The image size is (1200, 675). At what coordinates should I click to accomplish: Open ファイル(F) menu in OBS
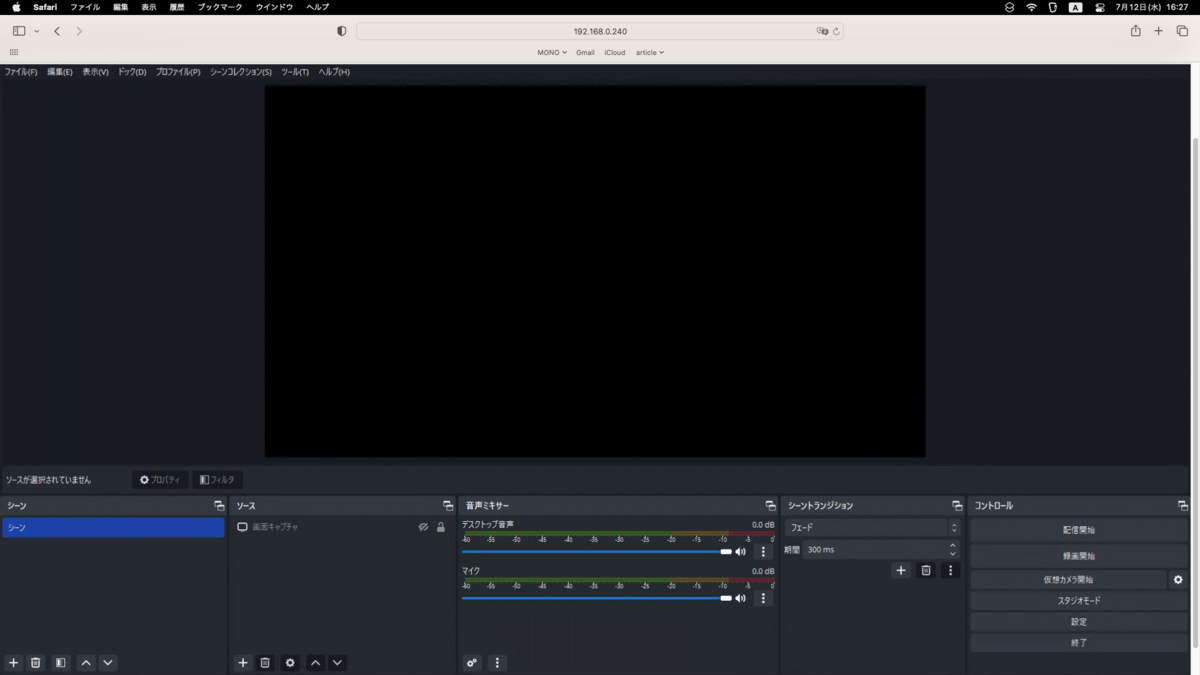(x=21, y=72)
